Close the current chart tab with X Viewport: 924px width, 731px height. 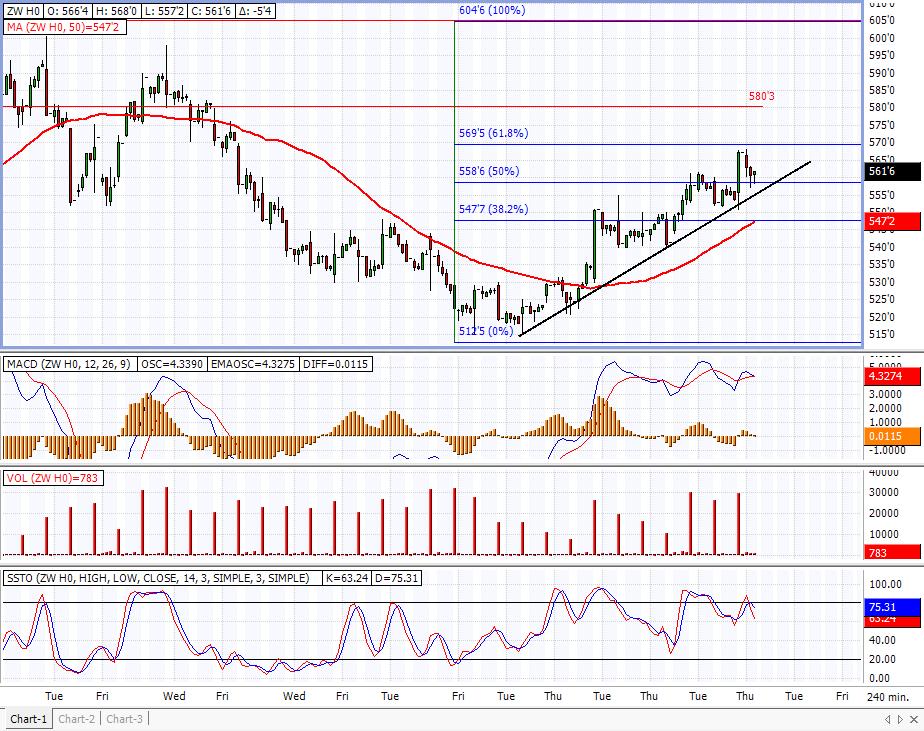click(x=912, y=720)
